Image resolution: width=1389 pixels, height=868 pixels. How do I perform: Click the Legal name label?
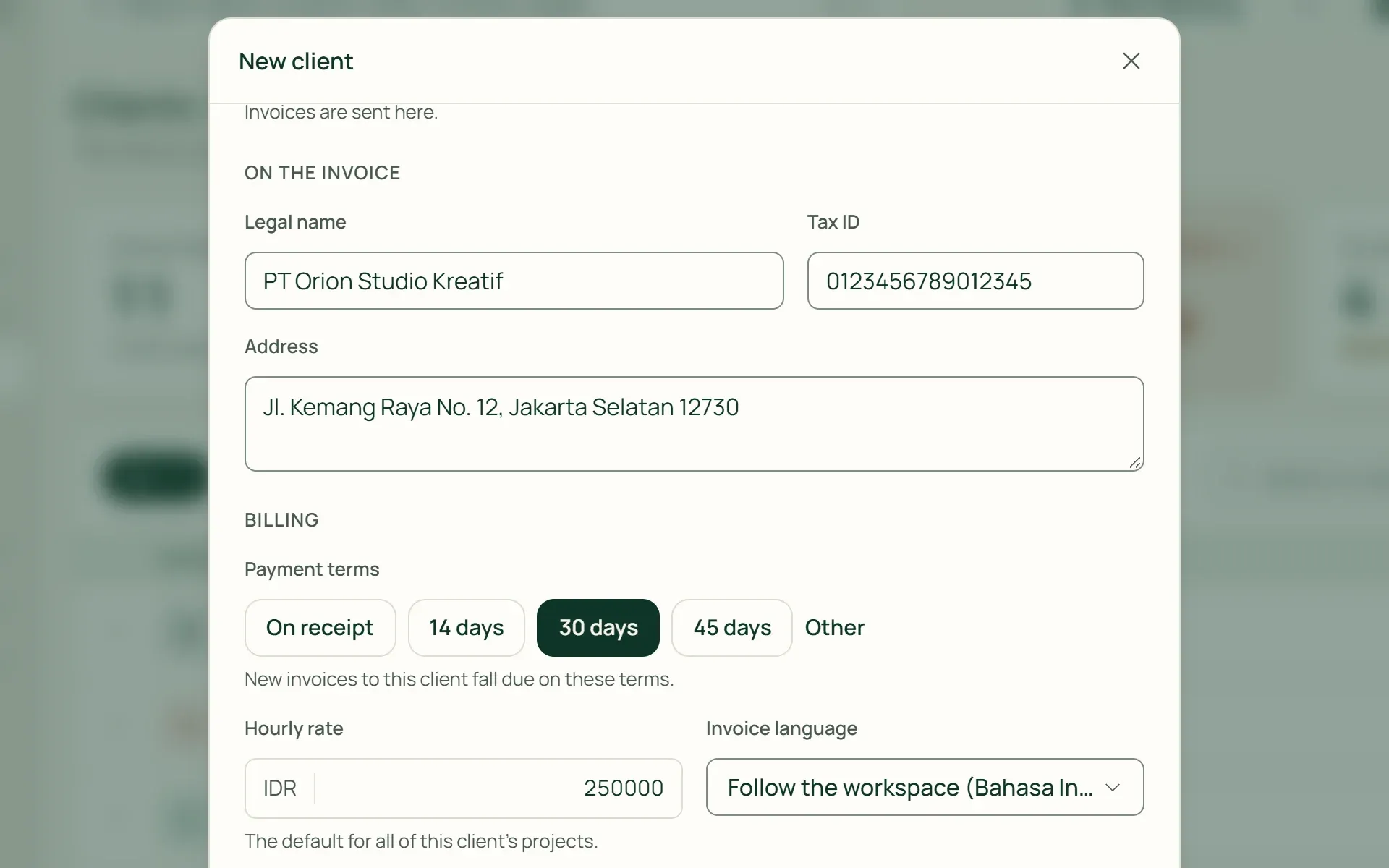pyautogui.click(x=295, y=222)
